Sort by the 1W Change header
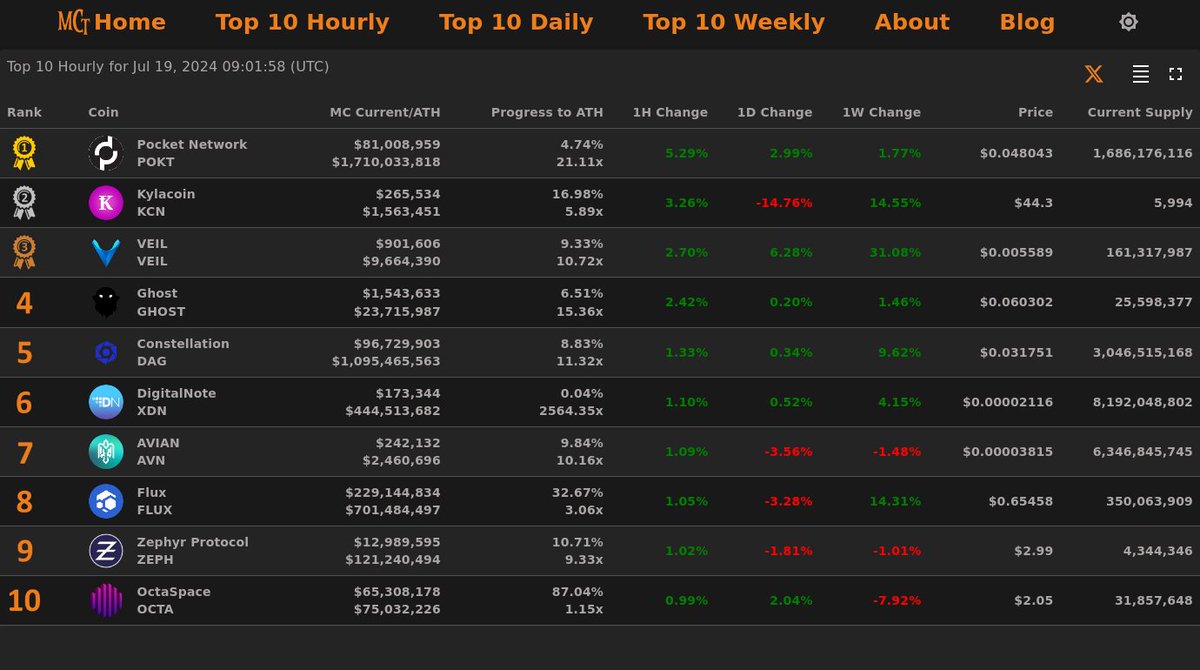Screen dimensions: 1200x670 coord(881,113)
